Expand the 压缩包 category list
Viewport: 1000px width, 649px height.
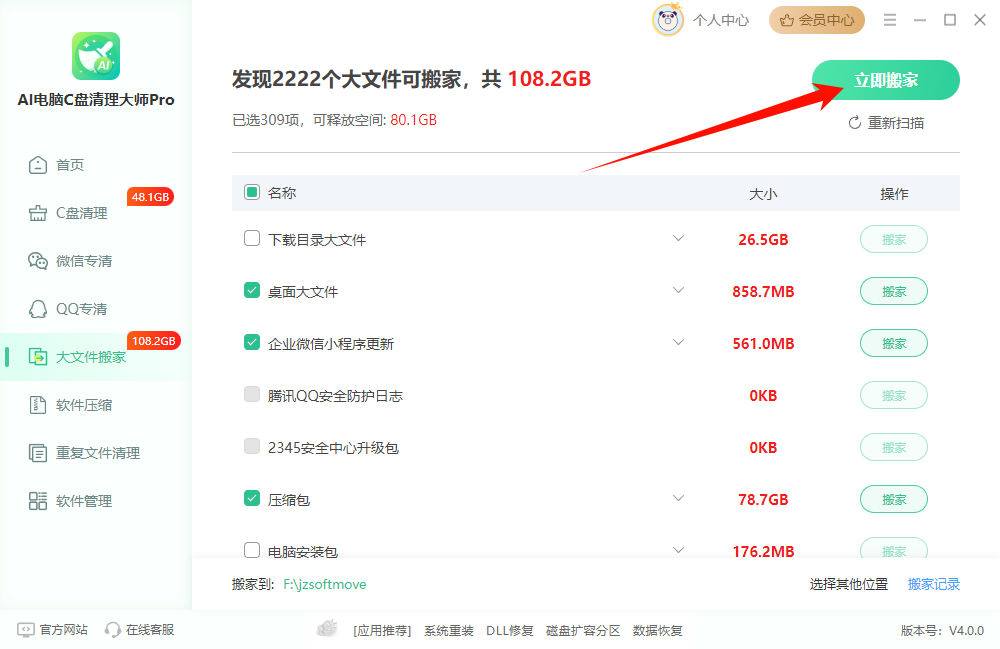(x=679, y=498)
